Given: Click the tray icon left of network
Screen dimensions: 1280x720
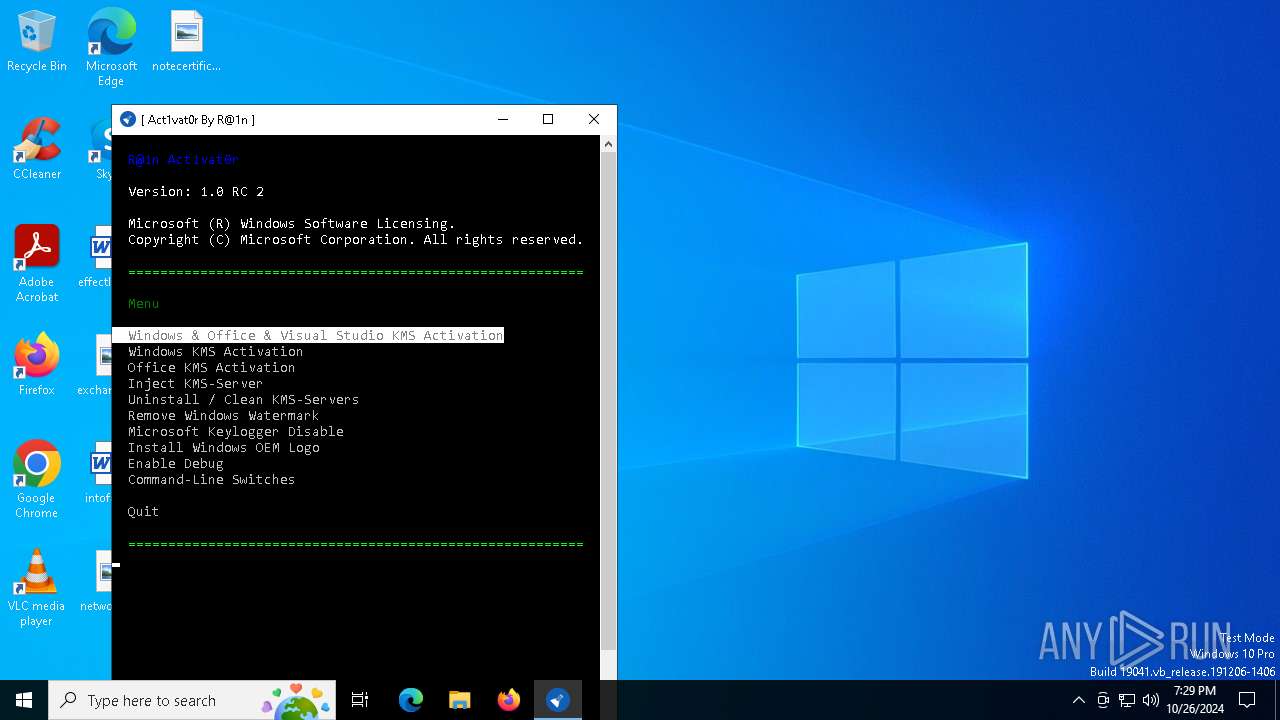Looking at the screenshot, I should 1103,700.
